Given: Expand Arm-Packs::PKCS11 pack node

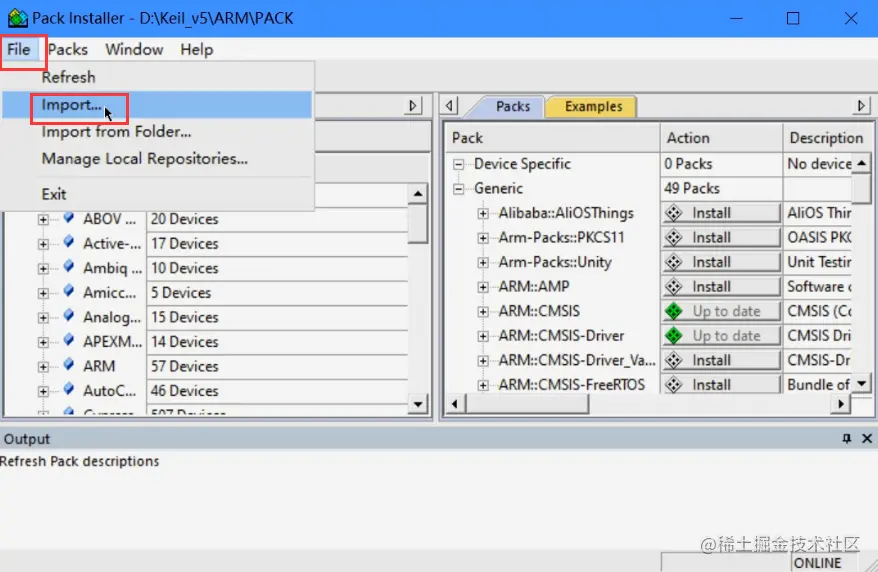Looking at the screenshot, I should [483, 238].
